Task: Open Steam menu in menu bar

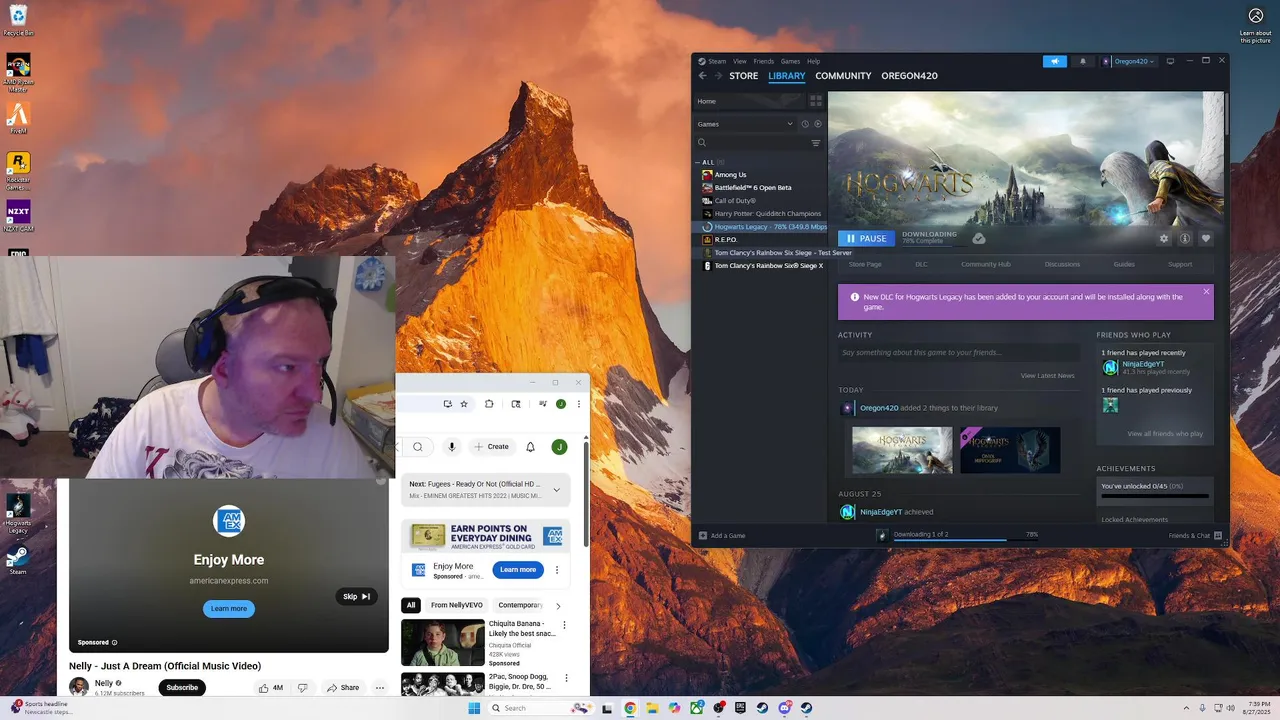Action: [x=717, y=61]
